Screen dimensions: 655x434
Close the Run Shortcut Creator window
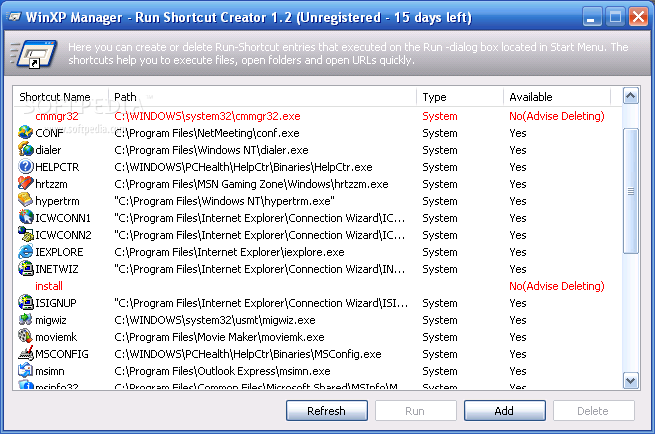pyautogui.click(x=638, y=17)
